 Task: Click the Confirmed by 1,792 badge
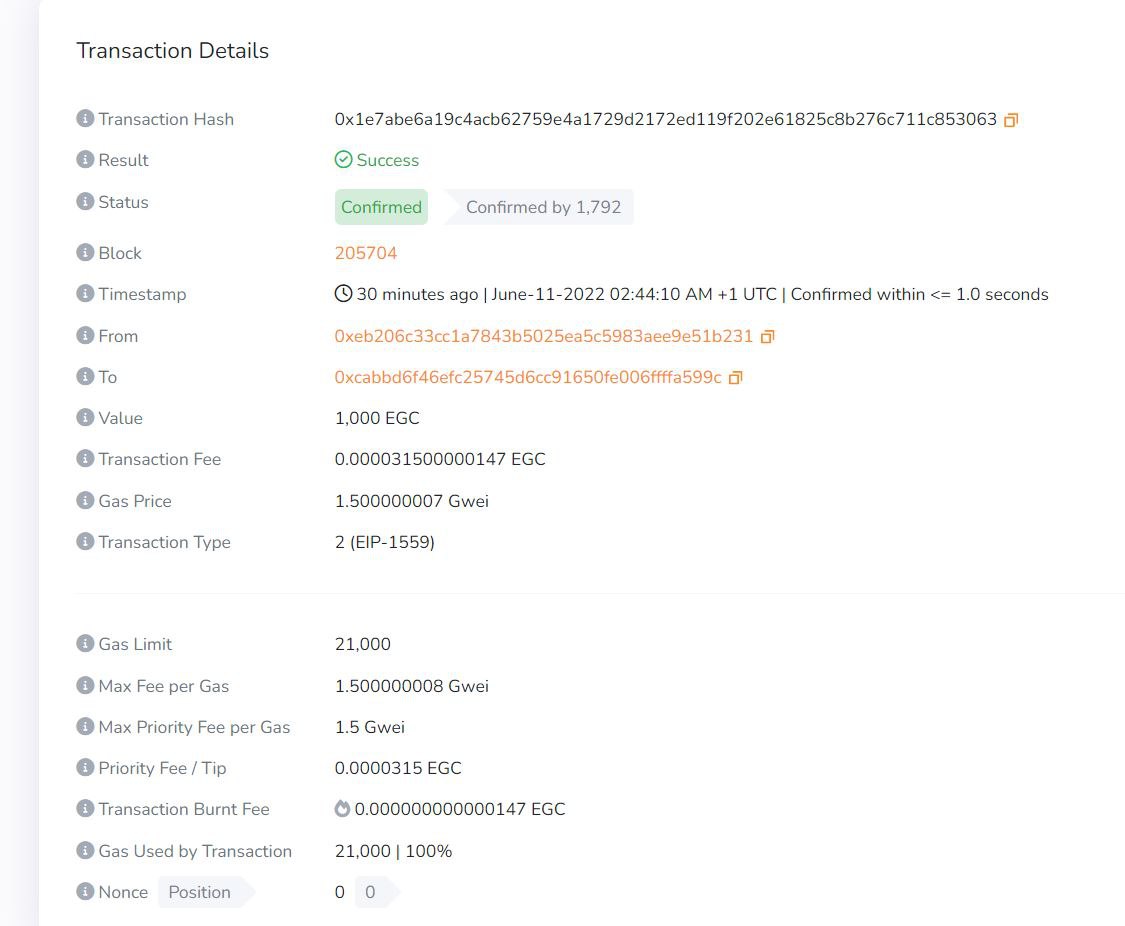[544, 207]
